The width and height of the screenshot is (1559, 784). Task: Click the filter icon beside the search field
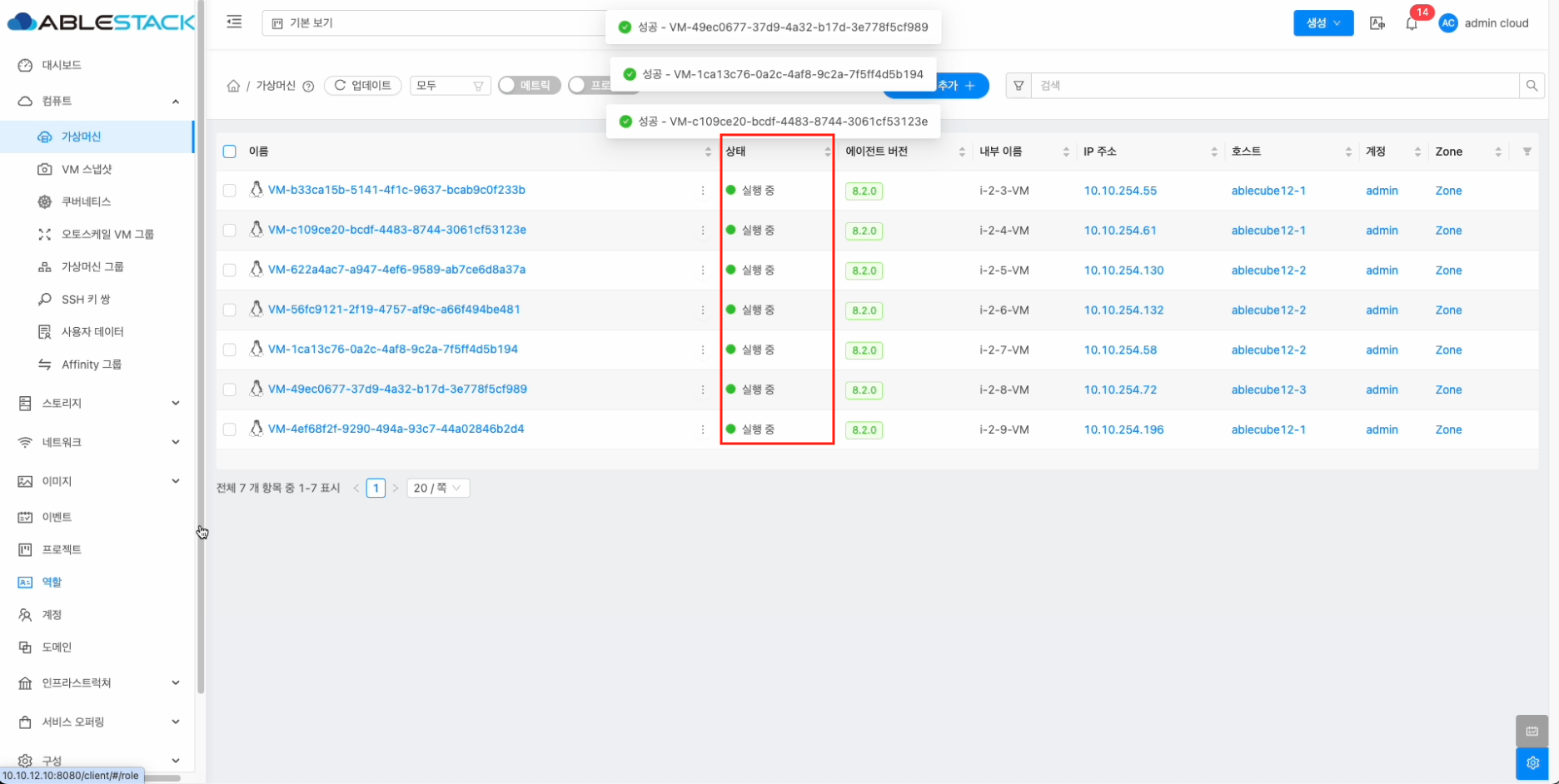1019,86
